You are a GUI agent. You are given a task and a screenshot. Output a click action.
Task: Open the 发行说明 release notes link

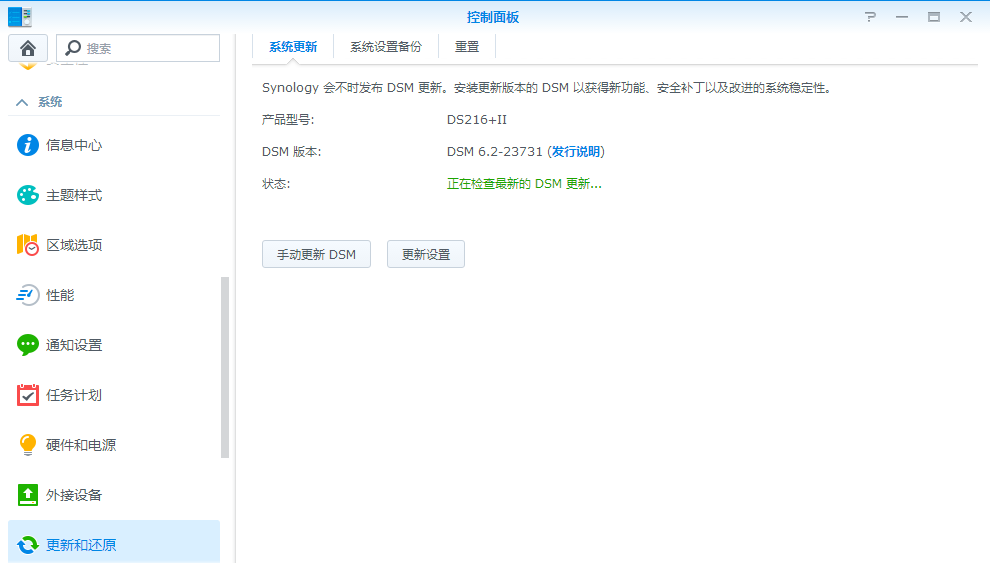[x=576, y=152]
